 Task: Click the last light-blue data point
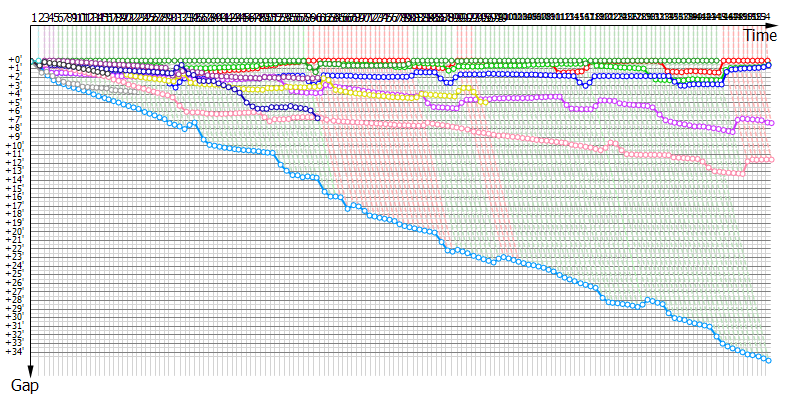pyautogui.click(x=769, y=360)
